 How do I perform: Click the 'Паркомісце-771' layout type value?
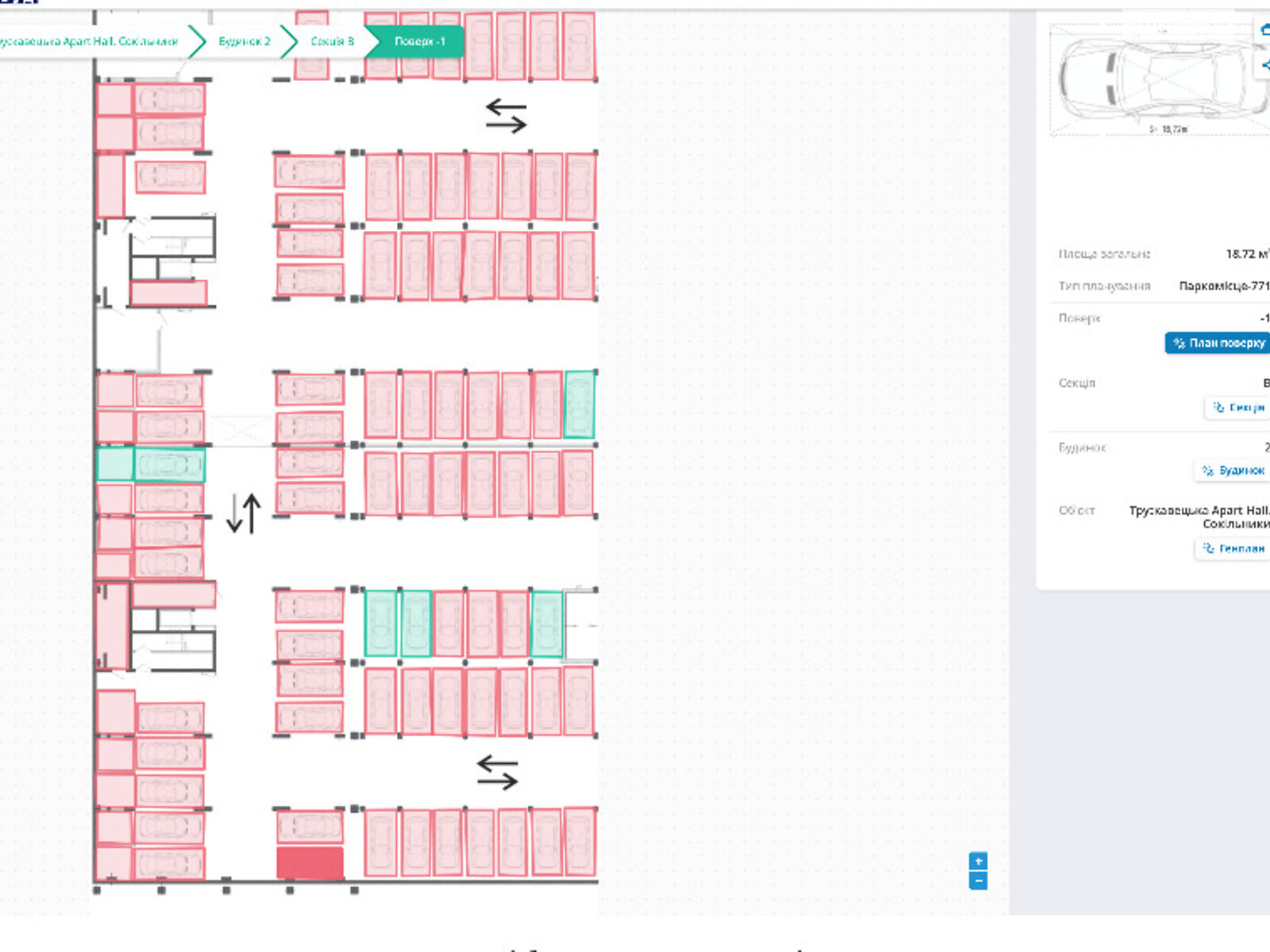click(x=1224, y=286)
